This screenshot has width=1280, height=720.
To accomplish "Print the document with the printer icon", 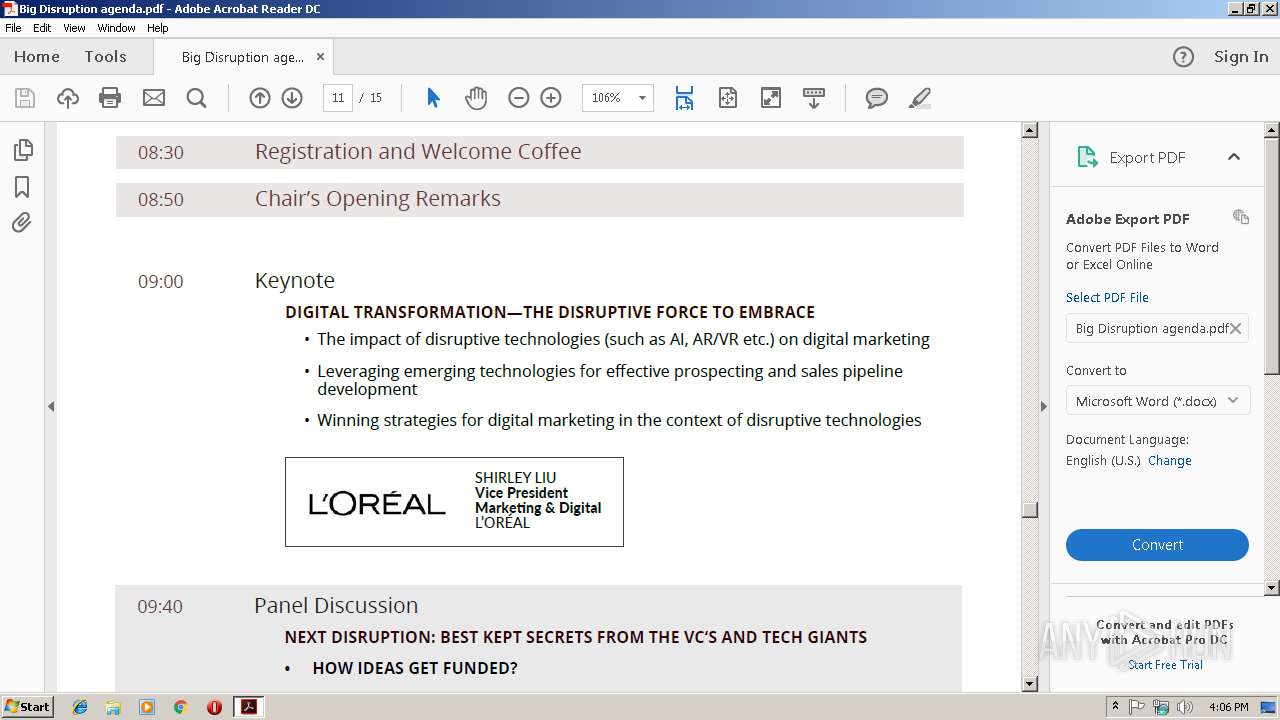I will (x=110, y=98).
